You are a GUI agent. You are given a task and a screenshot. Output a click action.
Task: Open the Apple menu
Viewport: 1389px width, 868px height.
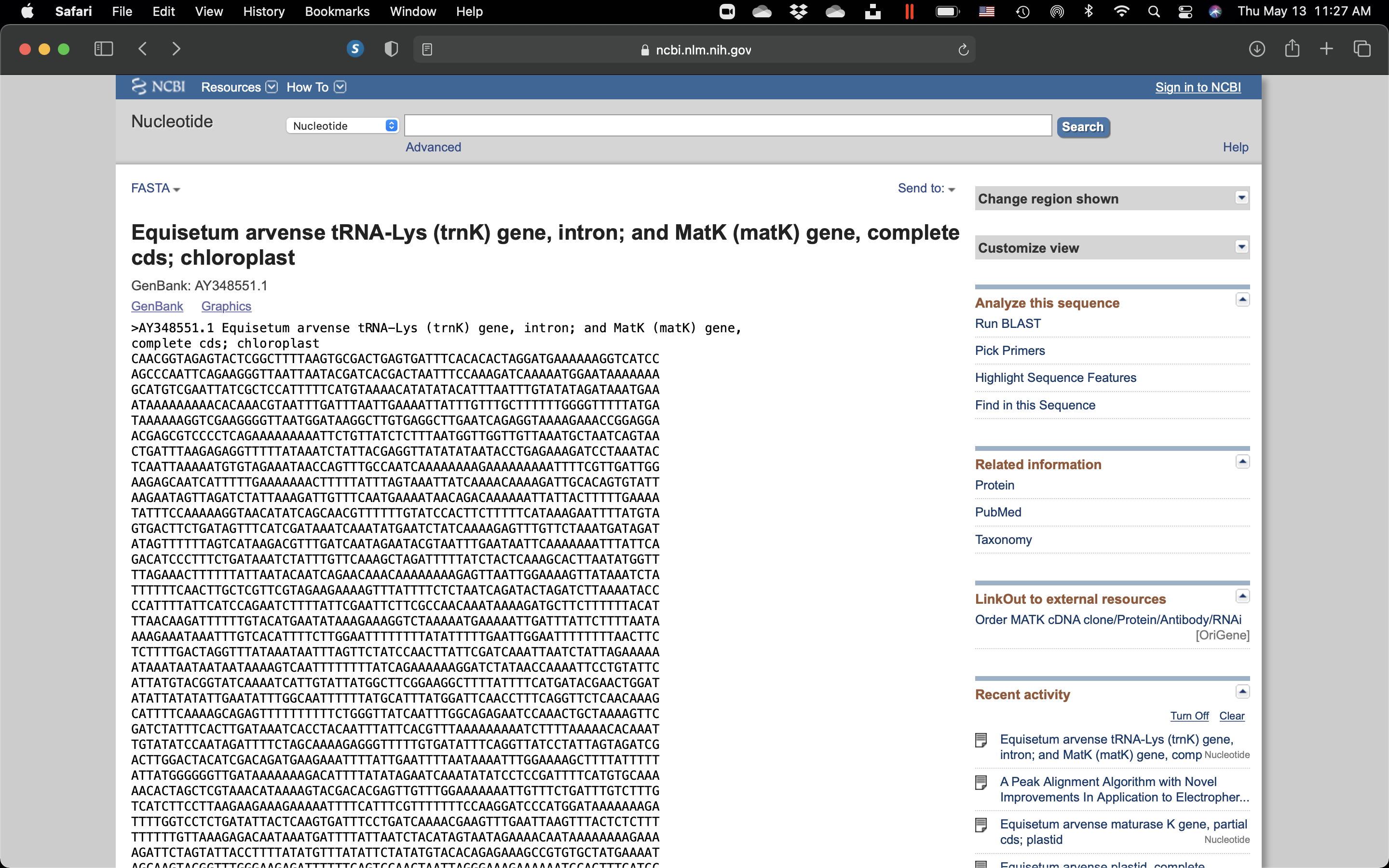pyautogui.click(x=27, y=12)
